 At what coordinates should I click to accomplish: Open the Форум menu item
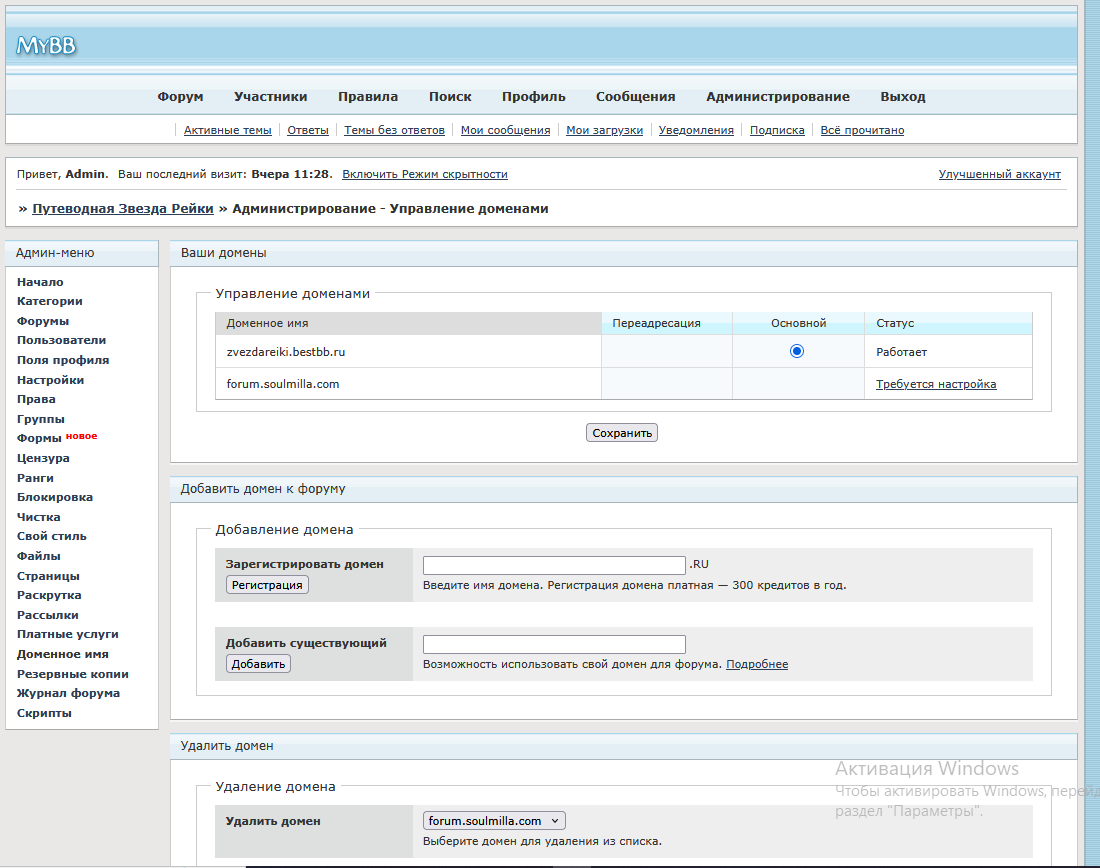pyautogui.click(x=180, y=96)
